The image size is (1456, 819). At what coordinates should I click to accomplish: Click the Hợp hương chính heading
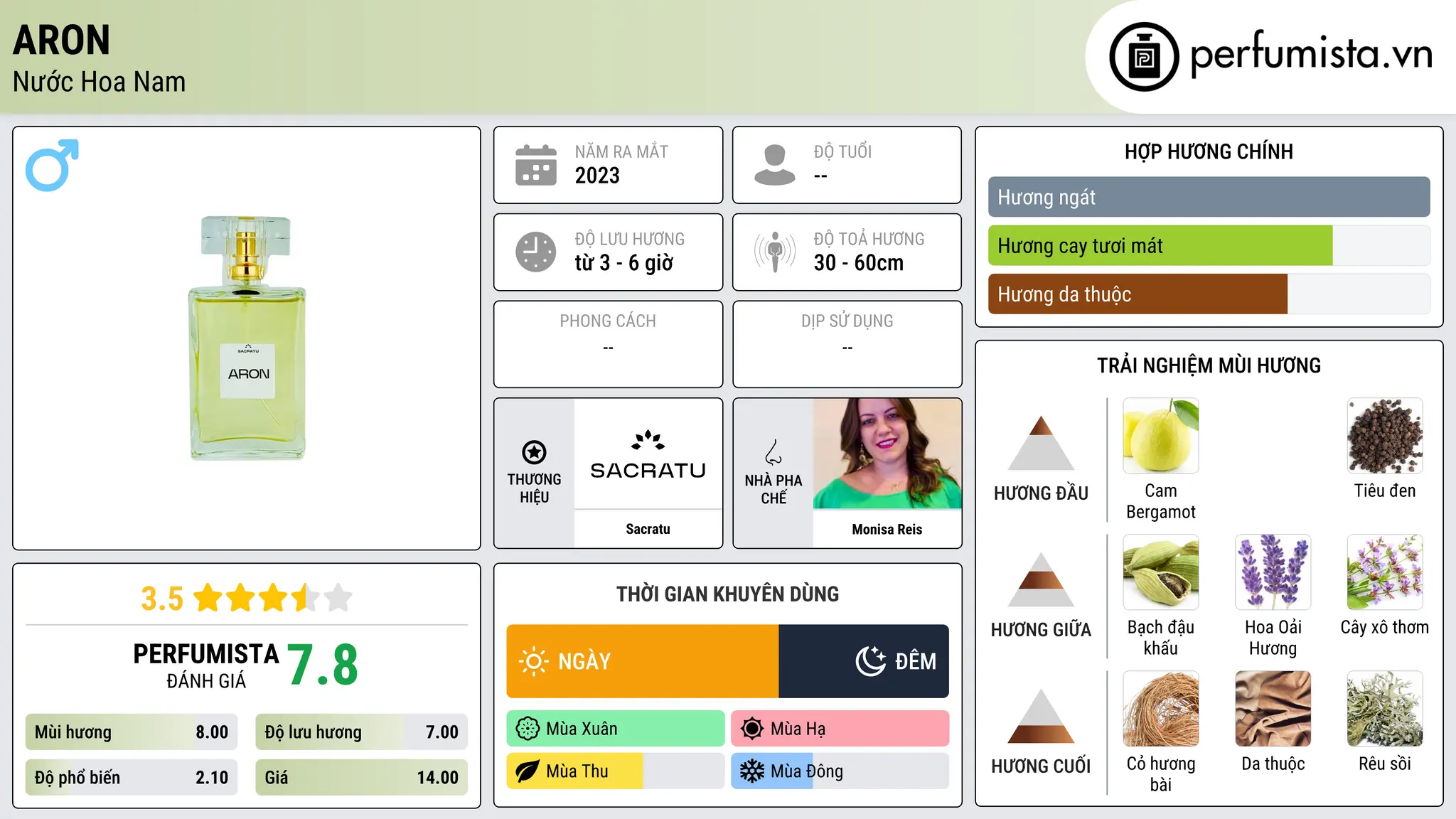(x=1209, y=151)
